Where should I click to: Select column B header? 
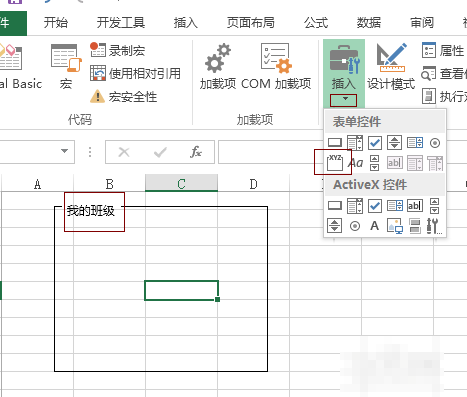pyautogui.click(x=109, y=184)
